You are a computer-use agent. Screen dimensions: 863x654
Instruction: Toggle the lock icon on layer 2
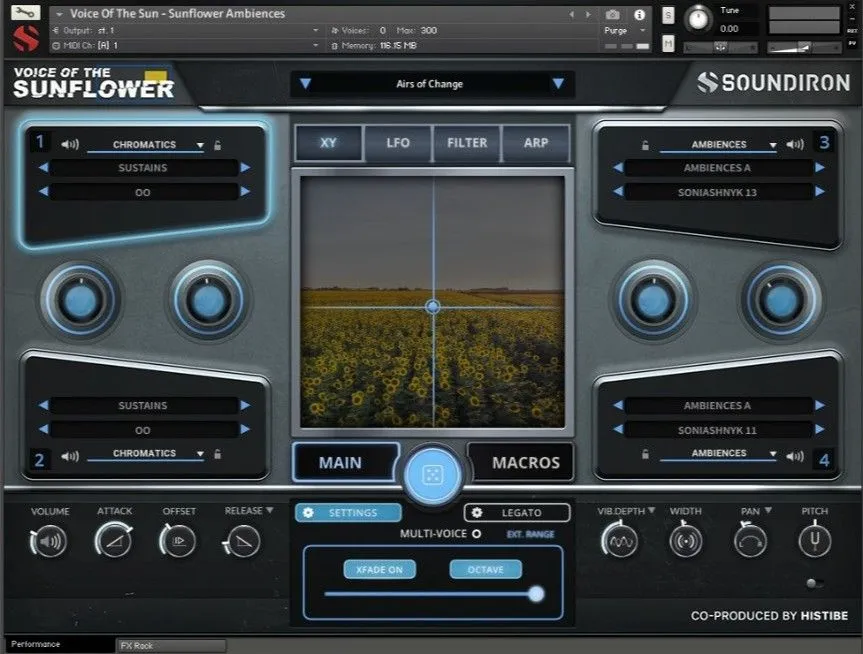pyautogui.click(x=217, y=454)
